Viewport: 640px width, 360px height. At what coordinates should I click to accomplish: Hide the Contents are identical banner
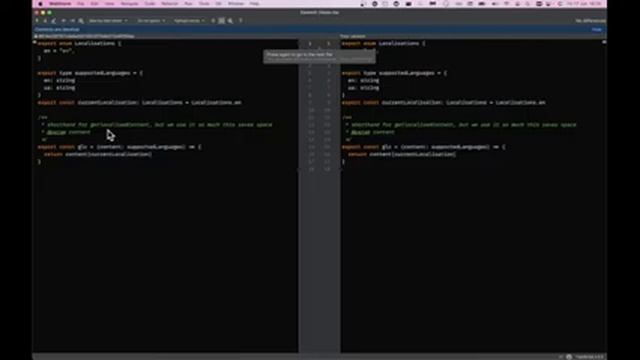tap(597, 29)
